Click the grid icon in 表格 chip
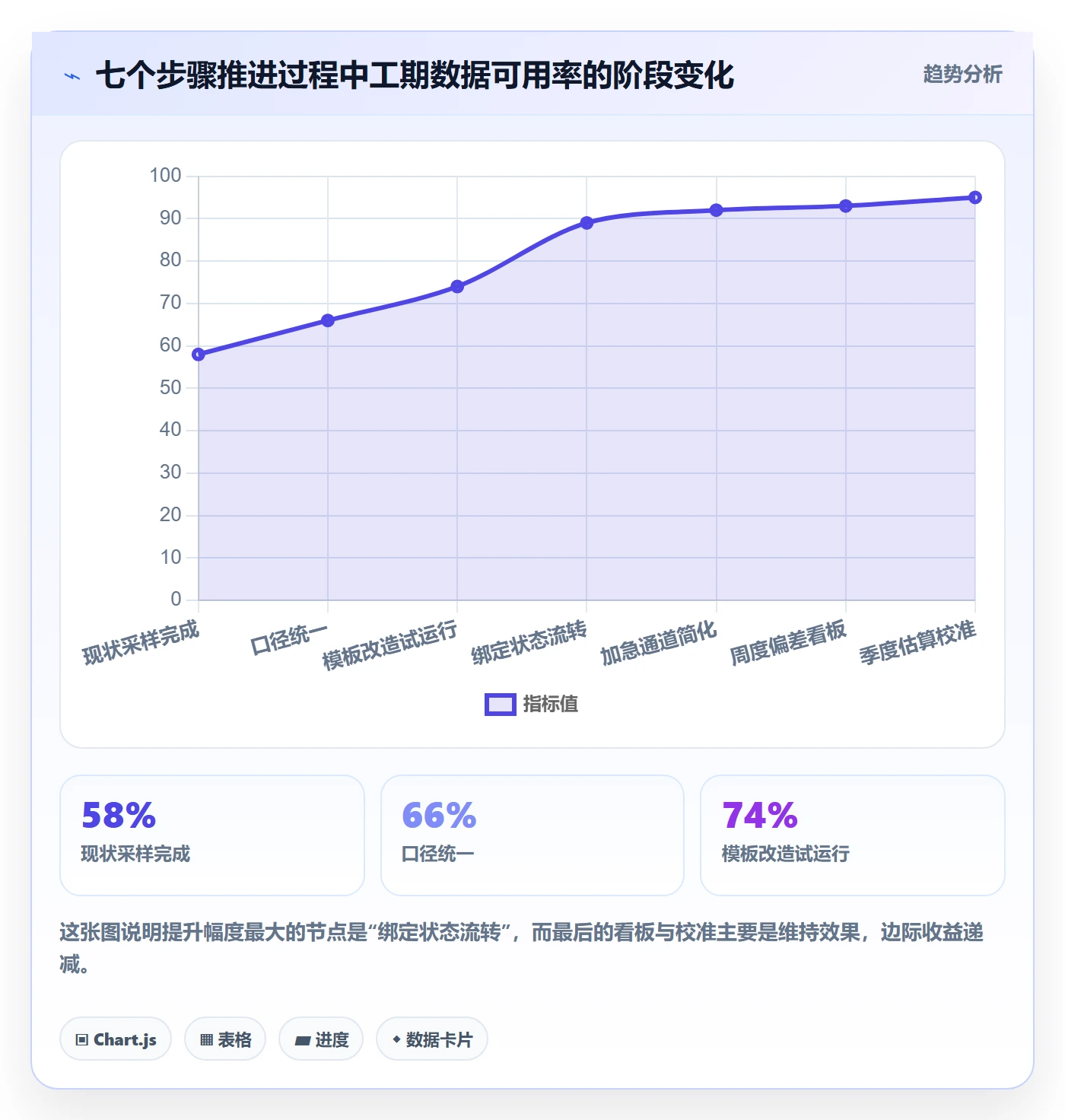 (x=206, y=1040)
